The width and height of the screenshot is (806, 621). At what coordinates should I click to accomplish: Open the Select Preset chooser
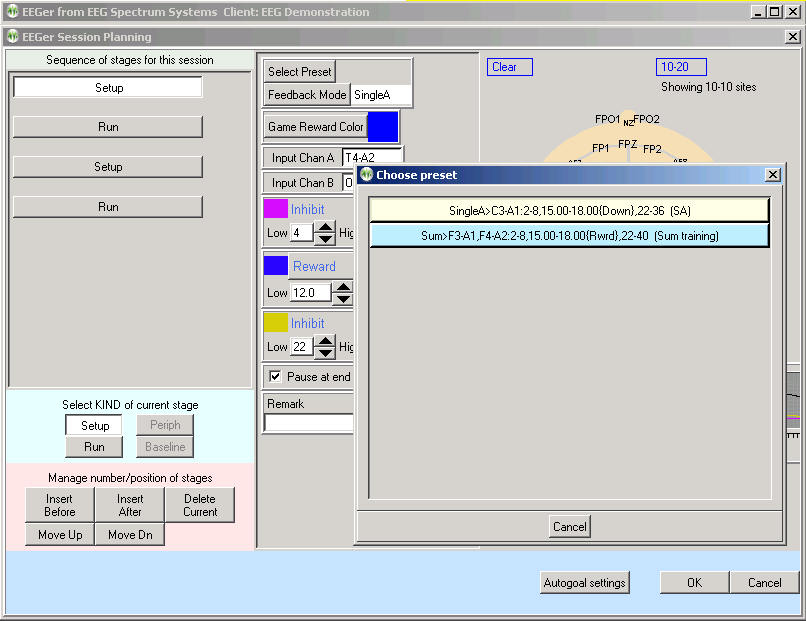point(299,72)
